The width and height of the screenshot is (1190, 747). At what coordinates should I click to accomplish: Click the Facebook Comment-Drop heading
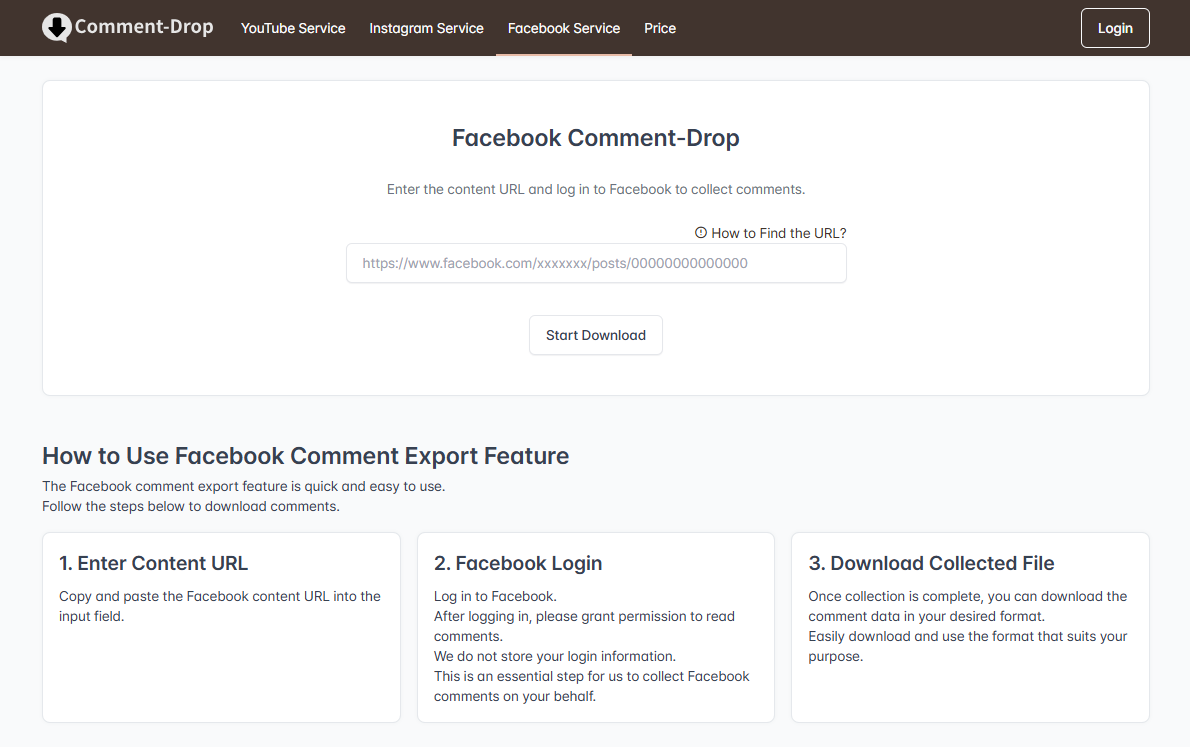pyautogui.click(x=596, y=138)
